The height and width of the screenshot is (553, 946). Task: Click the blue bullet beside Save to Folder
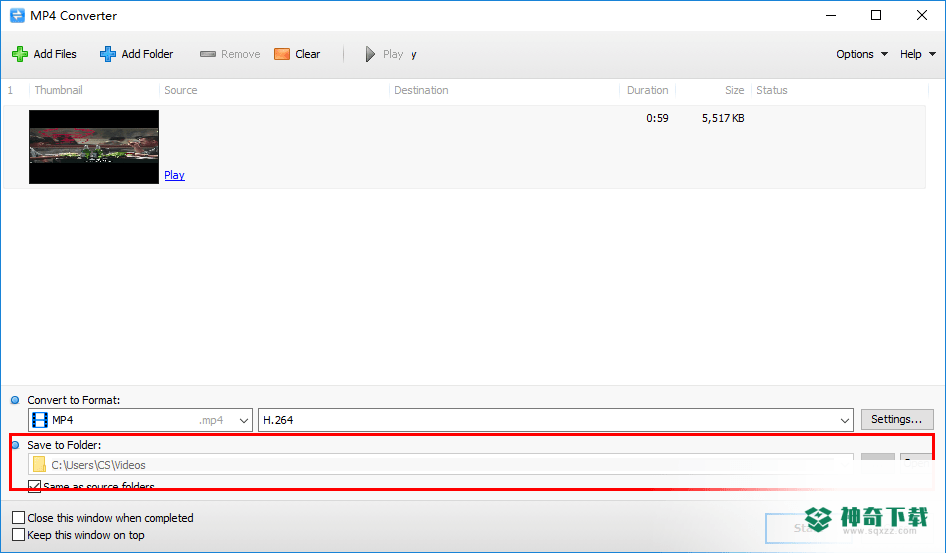(15, 445)
